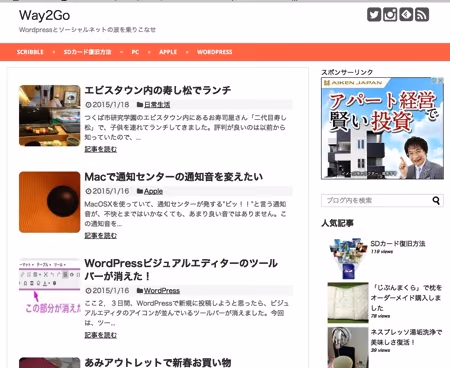Open the WORDPRESS menu item
Screen dimensions: 450x368
click(214, 52)
